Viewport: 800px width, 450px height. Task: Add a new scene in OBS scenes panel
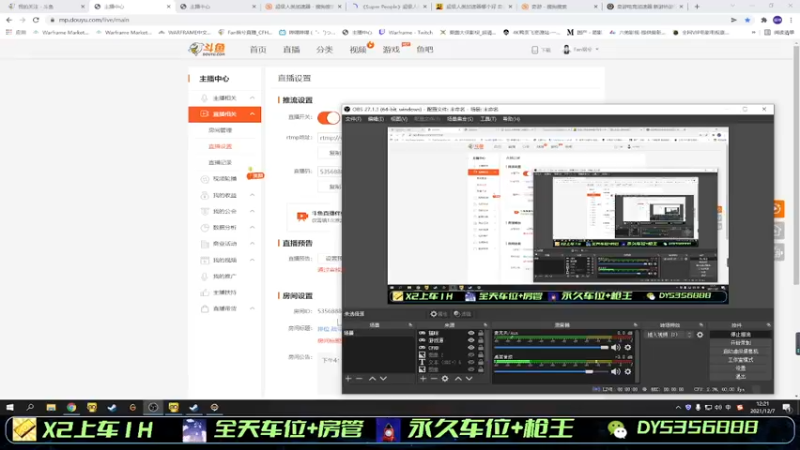click(348, 379)
